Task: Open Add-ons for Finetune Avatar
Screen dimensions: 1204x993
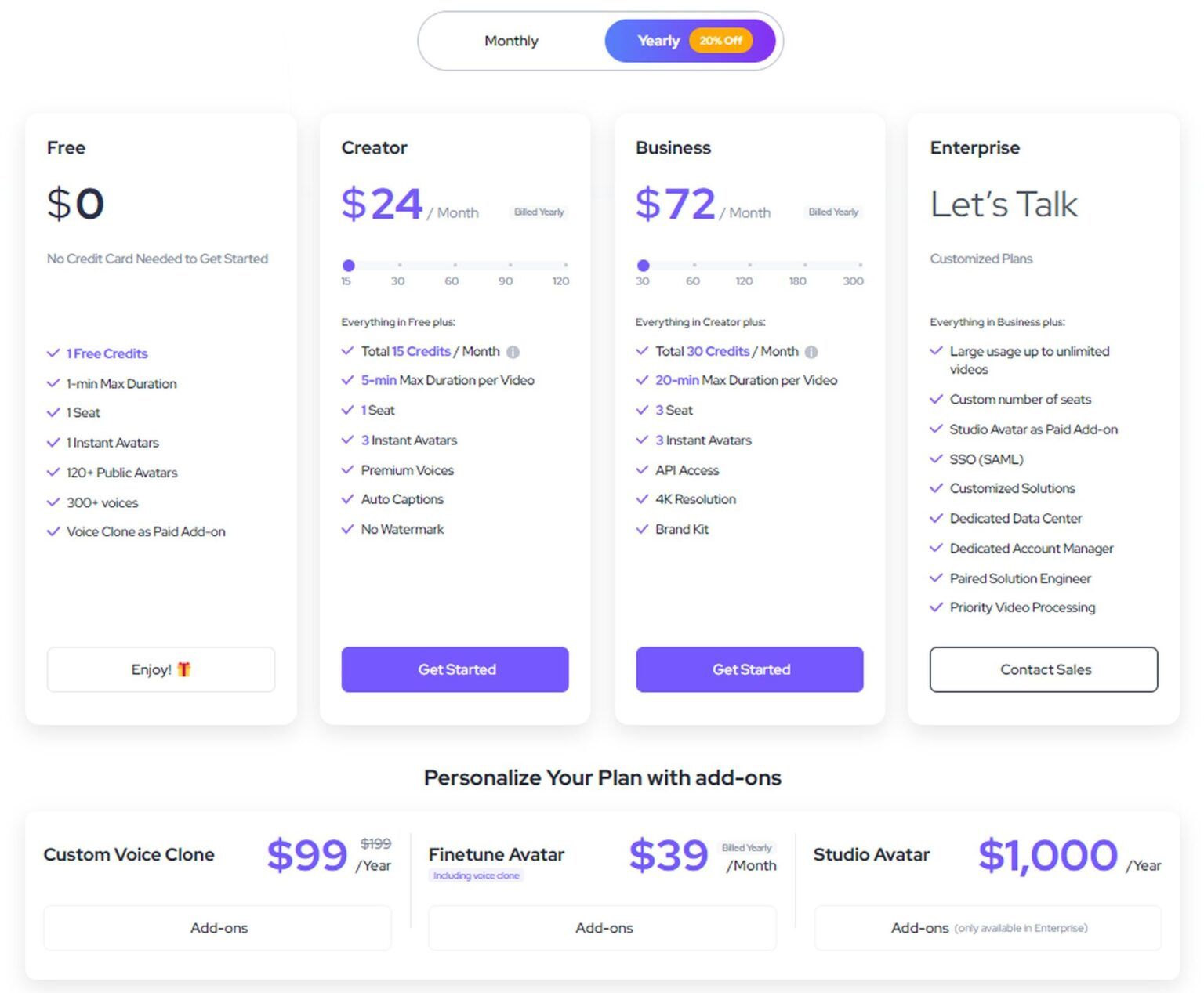Action: [x=604, y=928]
